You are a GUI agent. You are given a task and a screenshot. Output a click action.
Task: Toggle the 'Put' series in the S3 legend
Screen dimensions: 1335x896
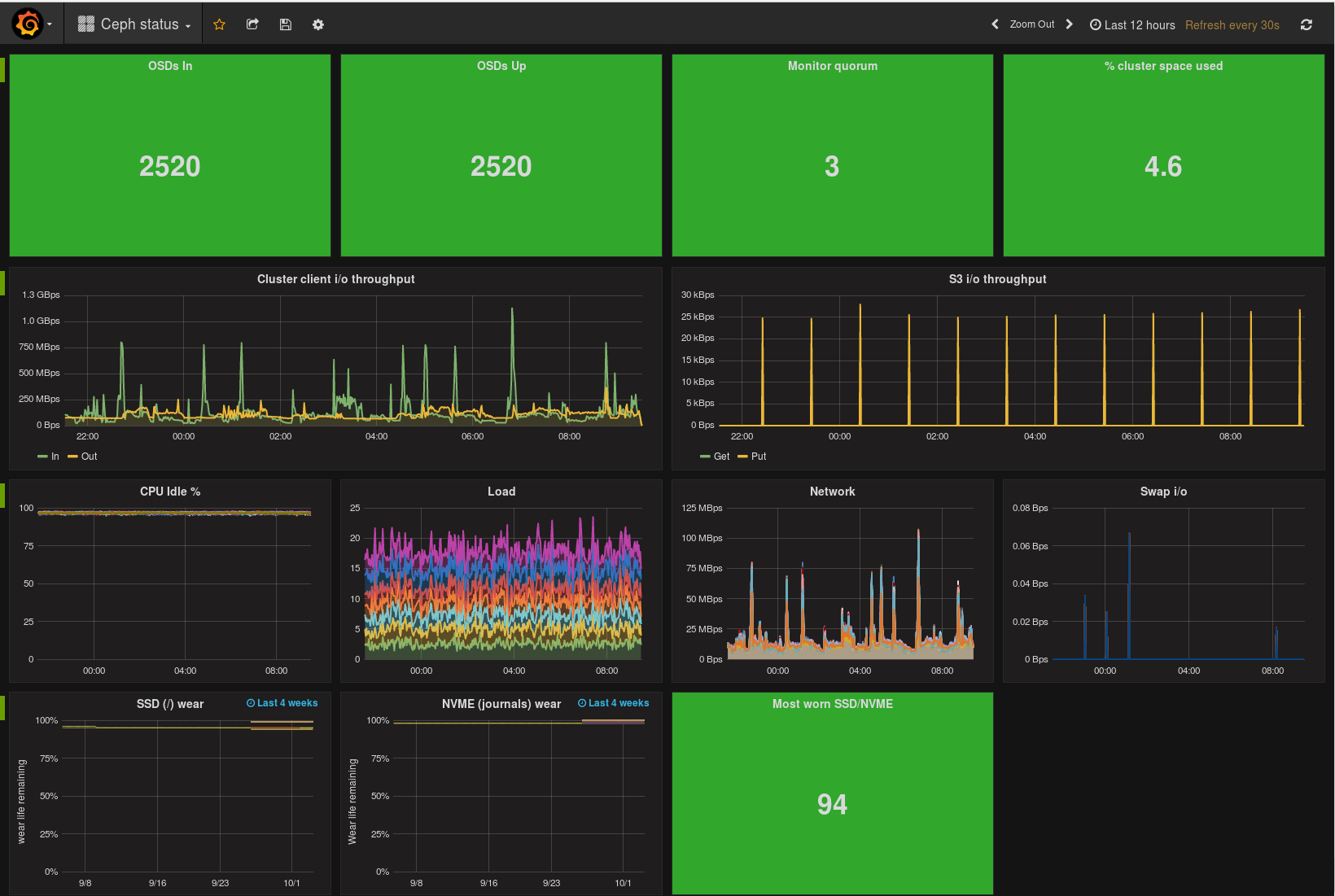coord(758,457)
